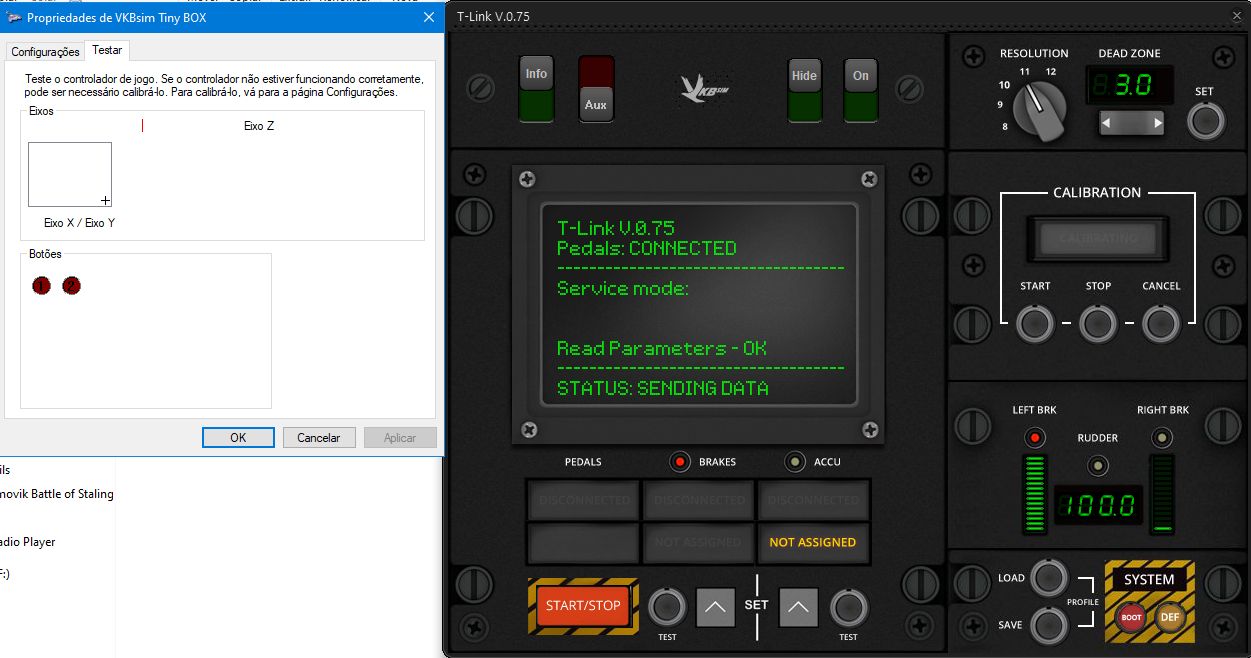Viewport: 1251px width, 658px height.
Task: Click the VKBsim logo
Action: click(704, 88)
